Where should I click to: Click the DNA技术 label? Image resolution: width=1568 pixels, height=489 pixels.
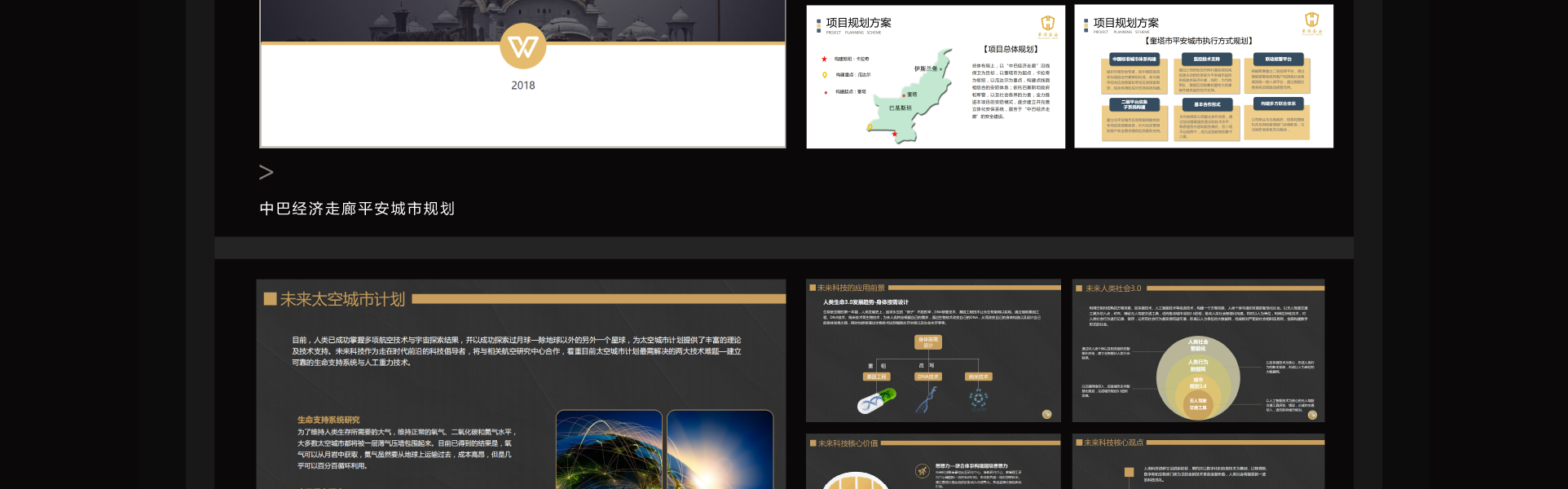click(928, 377)
